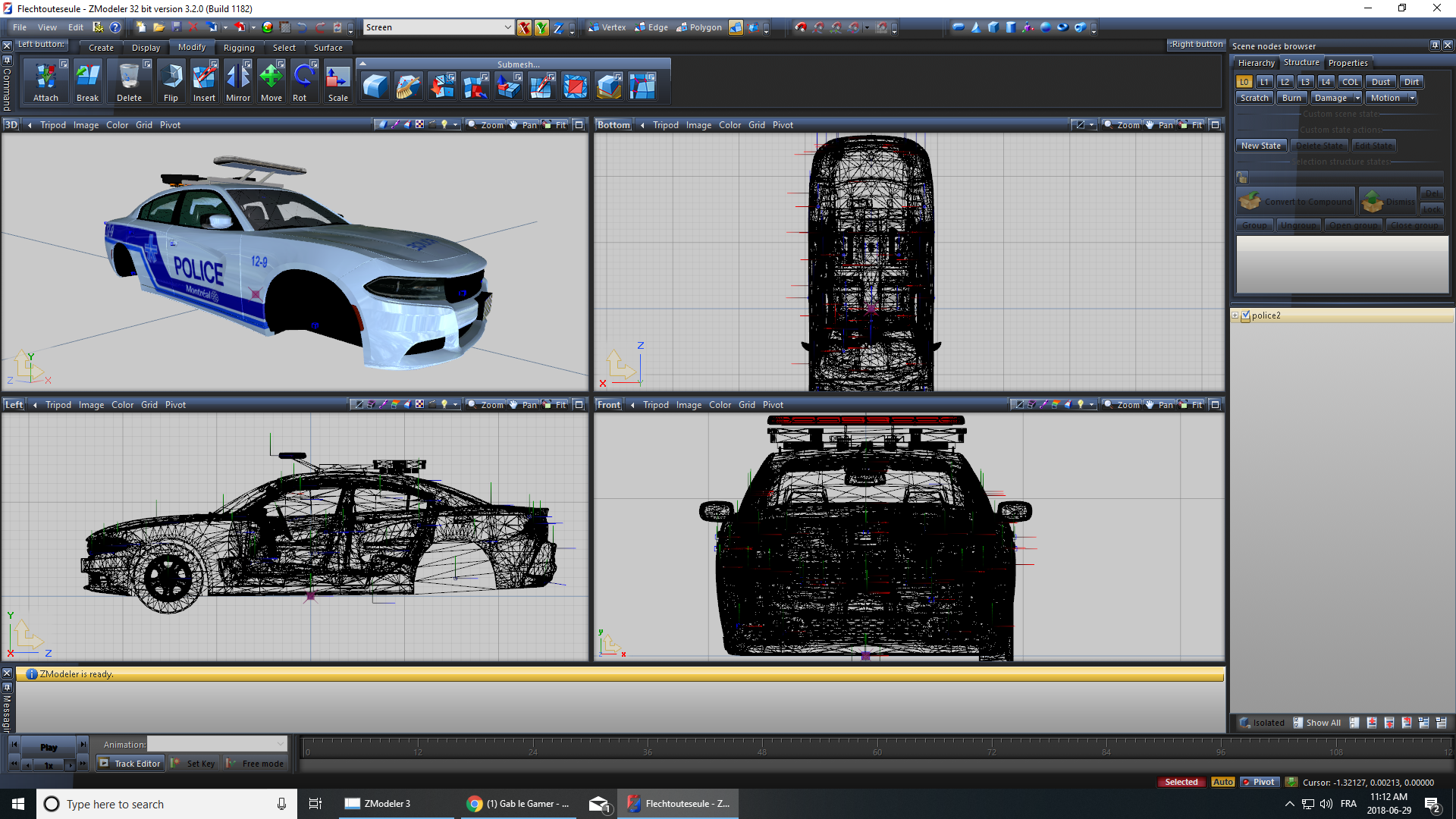1456x819 pixels.
Task: Use the Submesh brush cleanup icon
Action: [408, 86]
